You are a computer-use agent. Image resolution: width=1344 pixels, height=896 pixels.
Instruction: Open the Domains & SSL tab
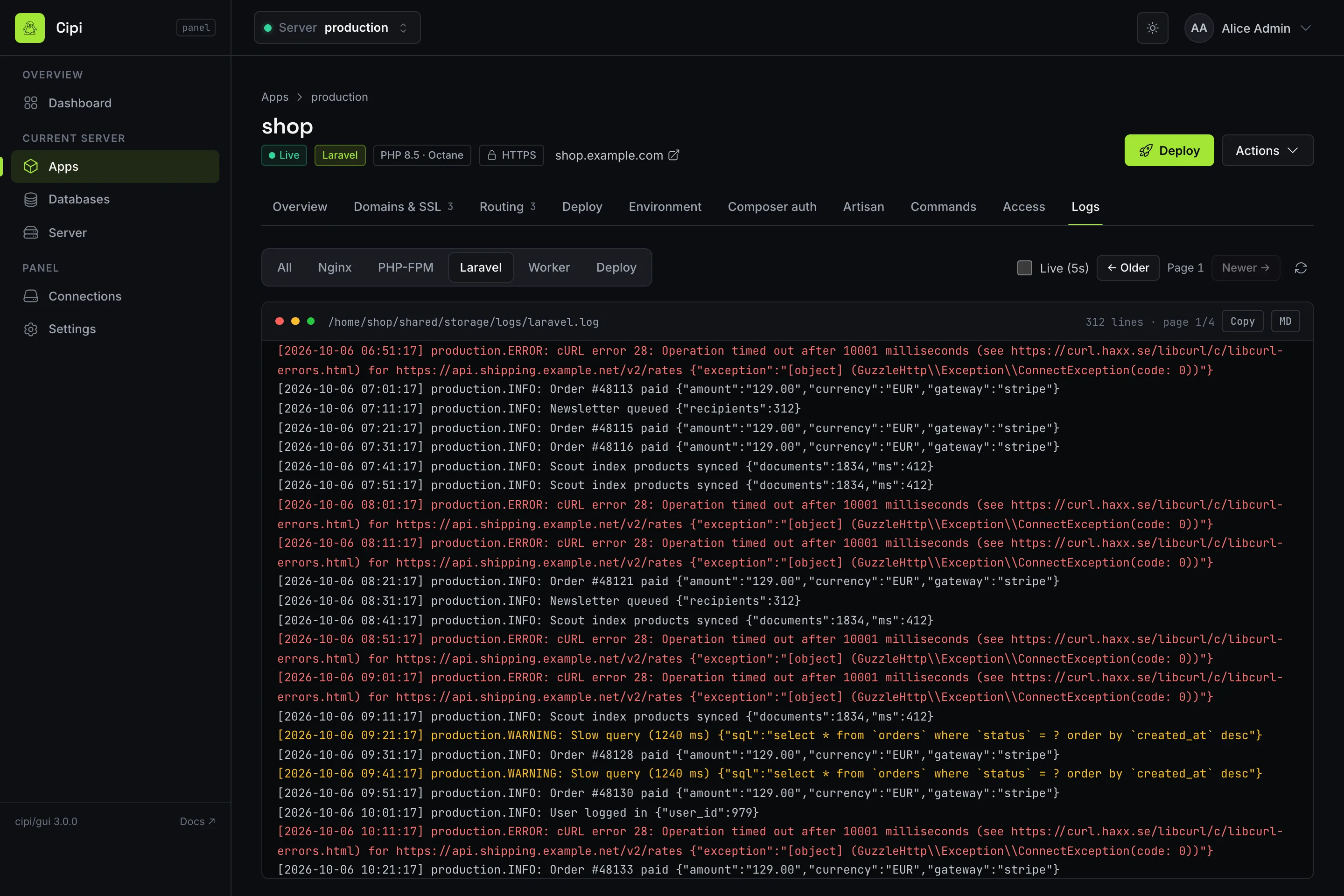403,207
